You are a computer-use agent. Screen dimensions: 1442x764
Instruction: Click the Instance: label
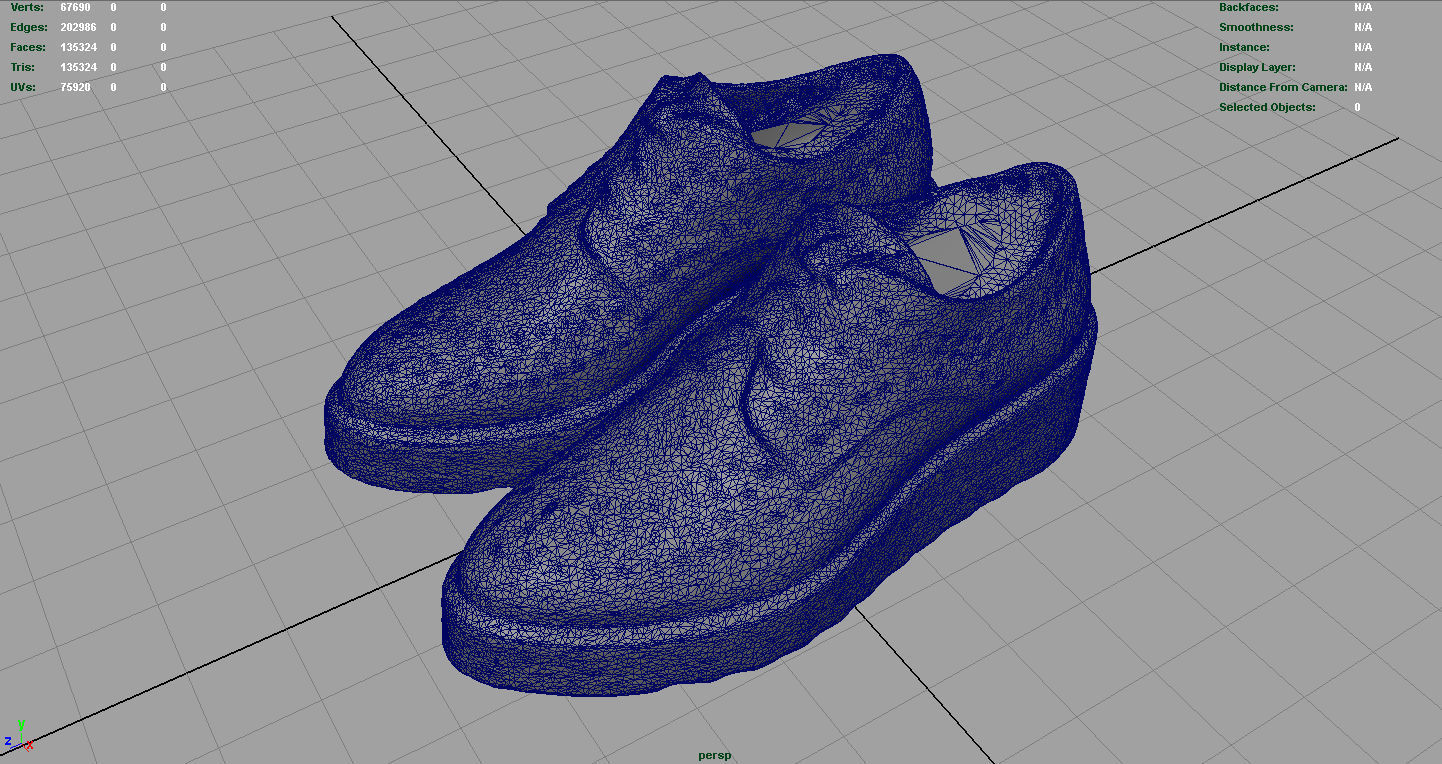1244,47
